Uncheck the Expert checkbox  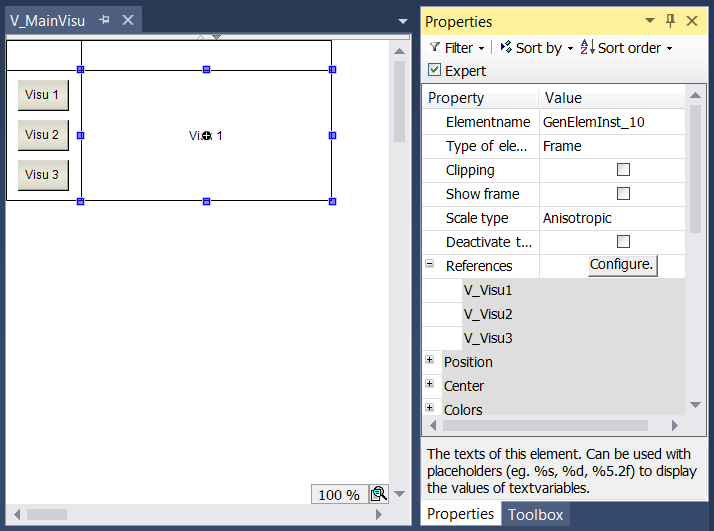[x=434, y=70]
